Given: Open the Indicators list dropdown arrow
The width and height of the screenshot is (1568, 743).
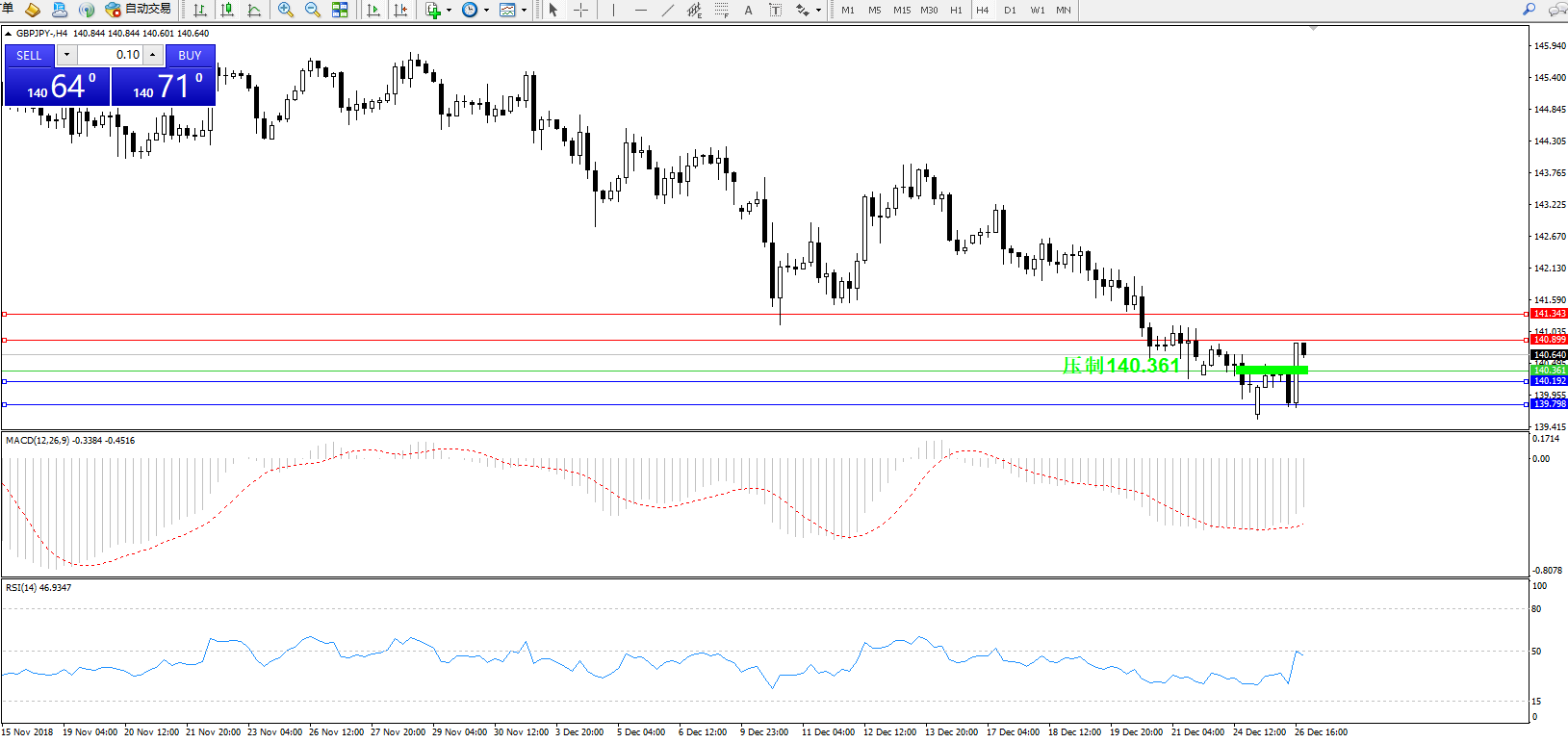Looking at the screenshot, I should pyautogui.click(x=450, y=11).
